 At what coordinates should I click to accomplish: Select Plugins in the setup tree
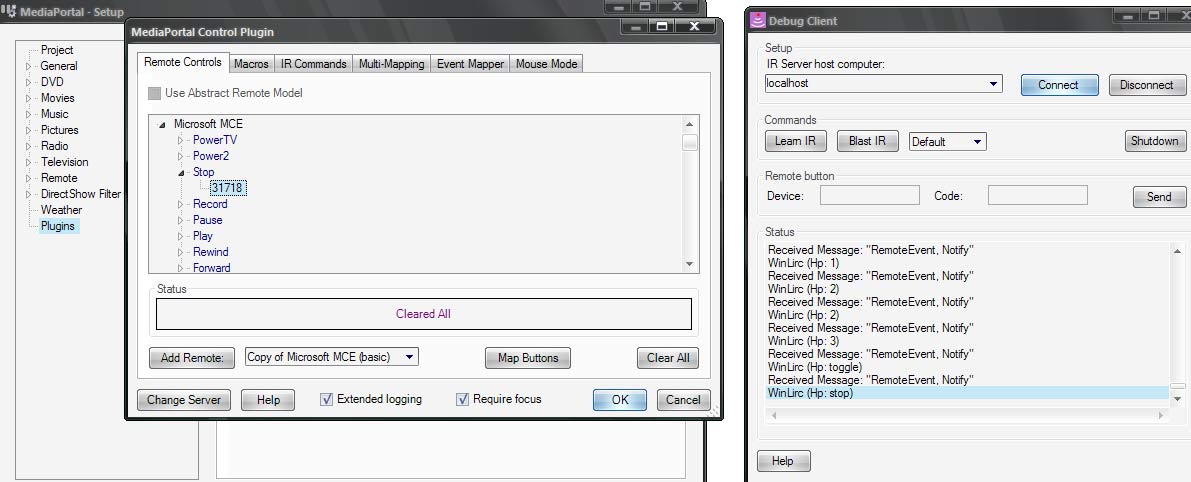58,226
